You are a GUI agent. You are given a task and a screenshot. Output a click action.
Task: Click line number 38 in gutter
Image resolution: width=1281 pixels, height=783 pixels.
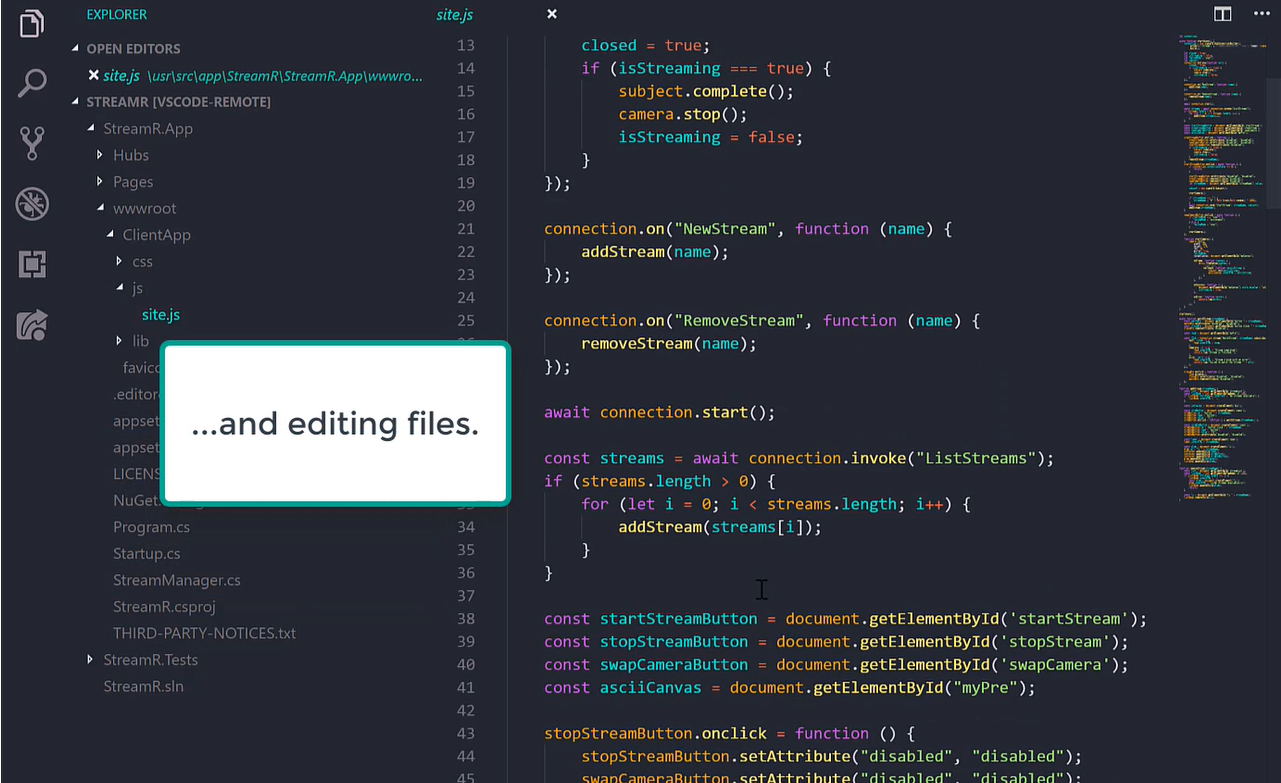465,619
